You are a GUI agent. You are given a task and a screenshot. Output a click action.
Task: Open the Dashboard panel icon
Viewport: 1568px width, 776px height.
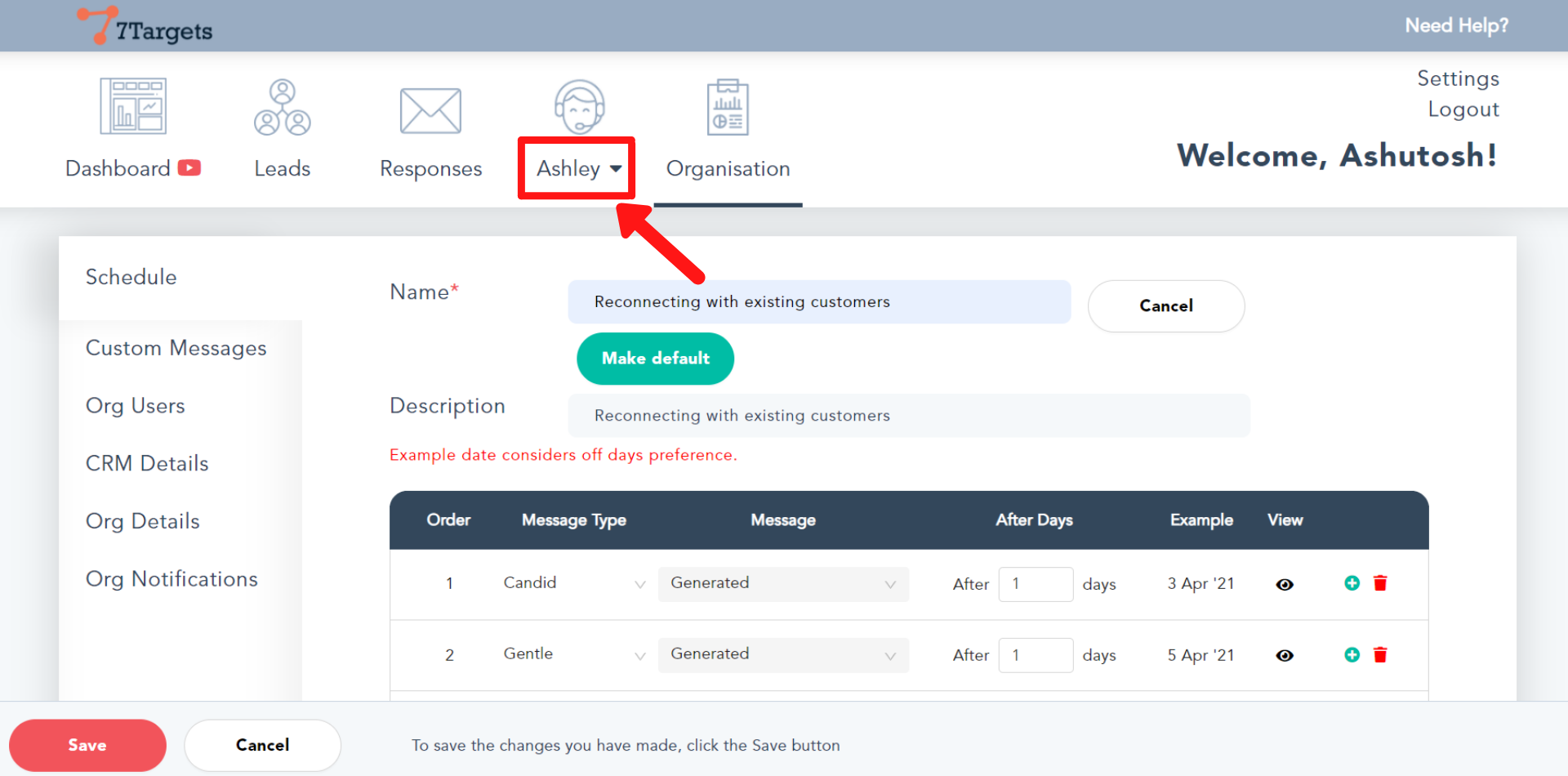(132, 105)
